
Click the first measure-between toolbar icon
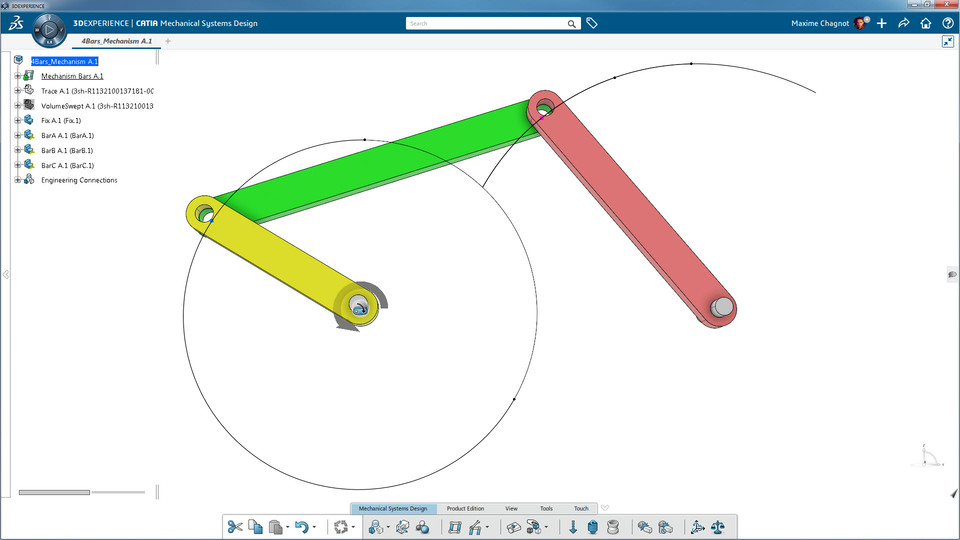click(644, 527)
